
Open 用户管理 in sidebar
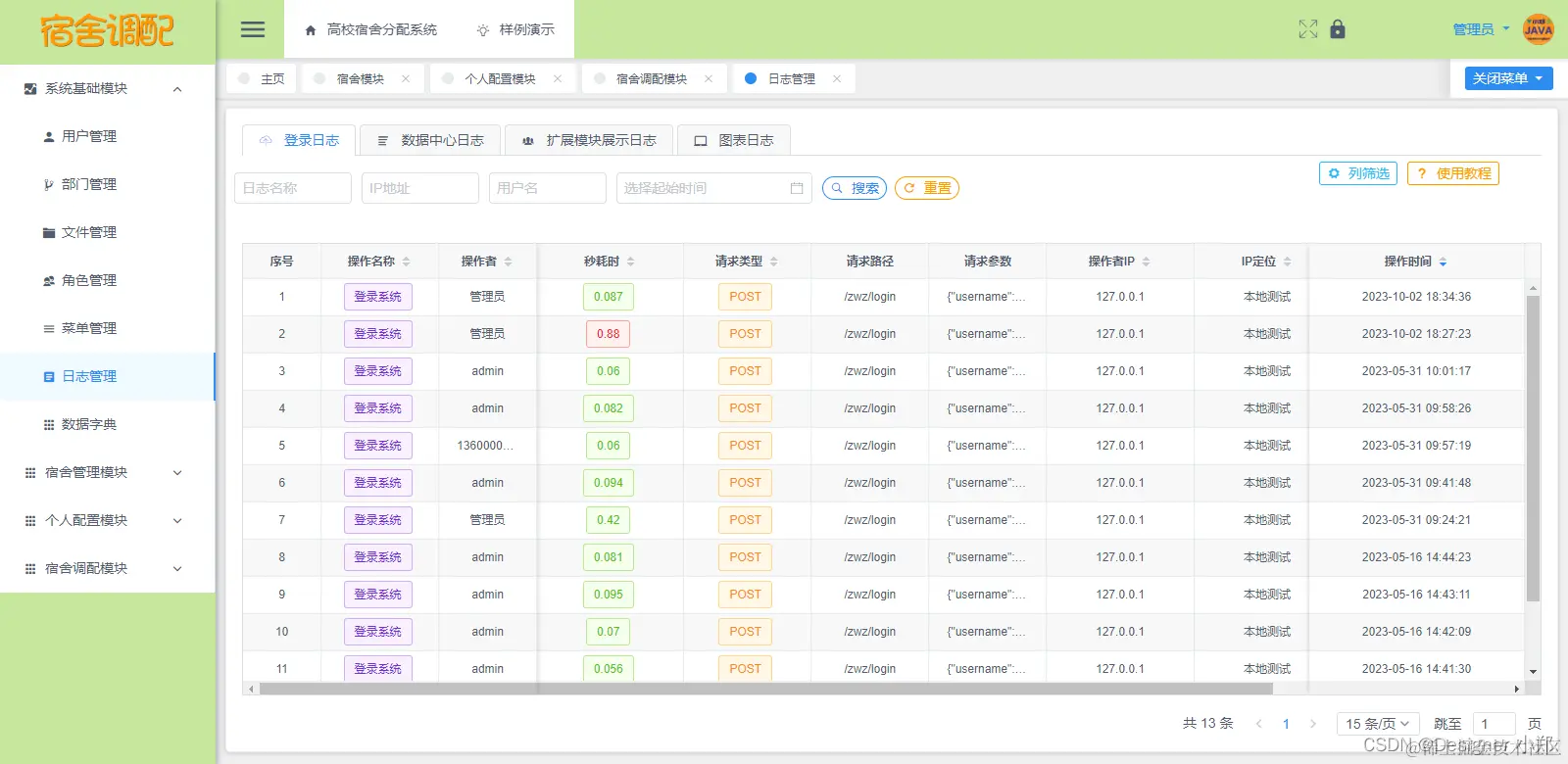point(108,136)
